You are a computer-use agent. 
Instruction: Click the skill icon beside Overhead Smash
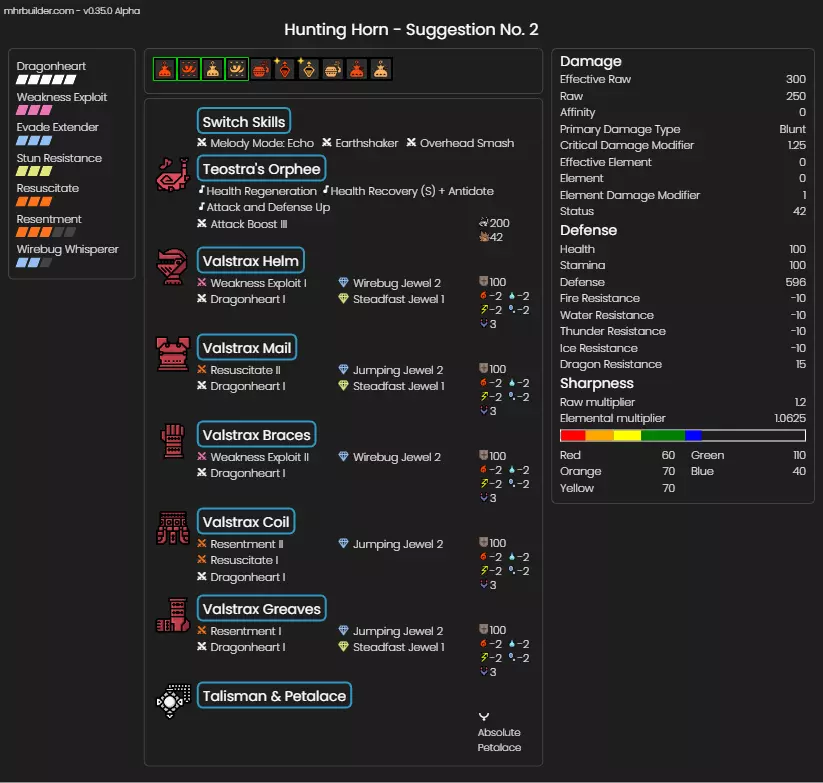click(x=411, y=142)
